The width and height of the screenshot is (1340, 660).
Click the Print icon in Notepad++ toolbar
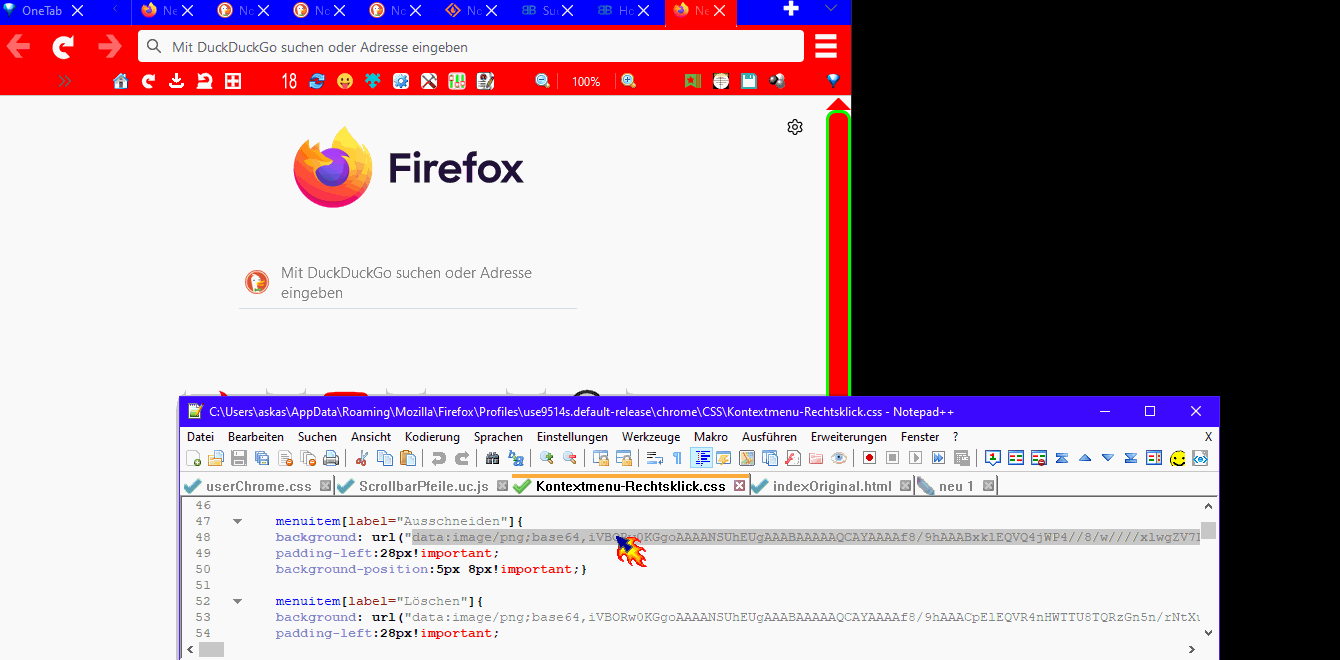coord(331,458)
